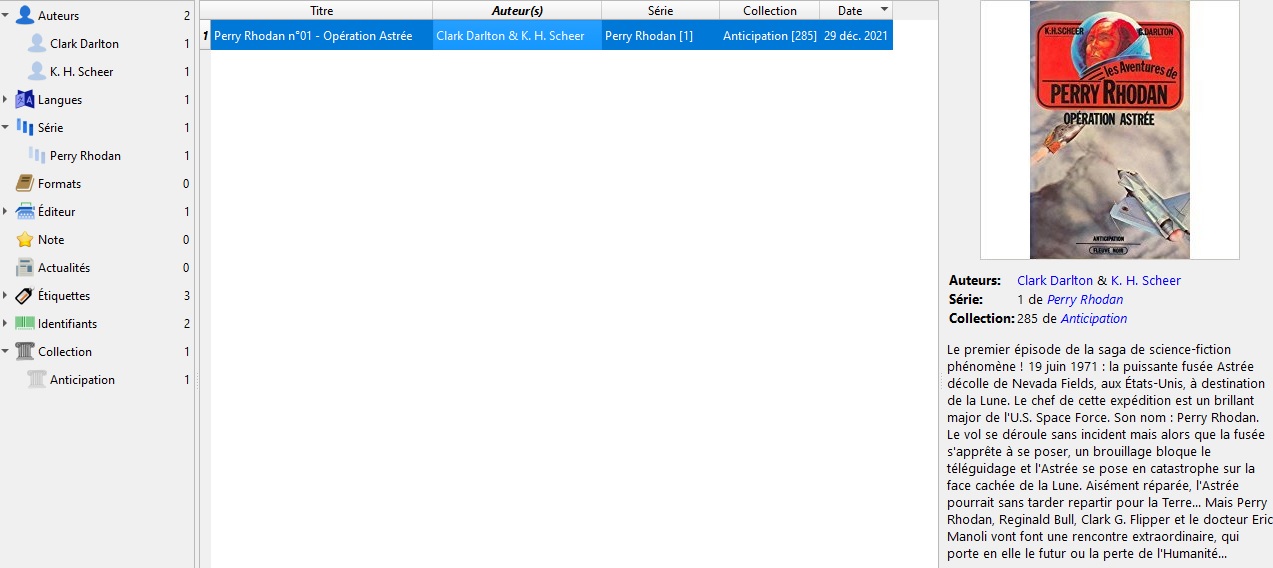Open the K. H. Scheer link in details
The image size is (1273, 568).
(1146, 281)
